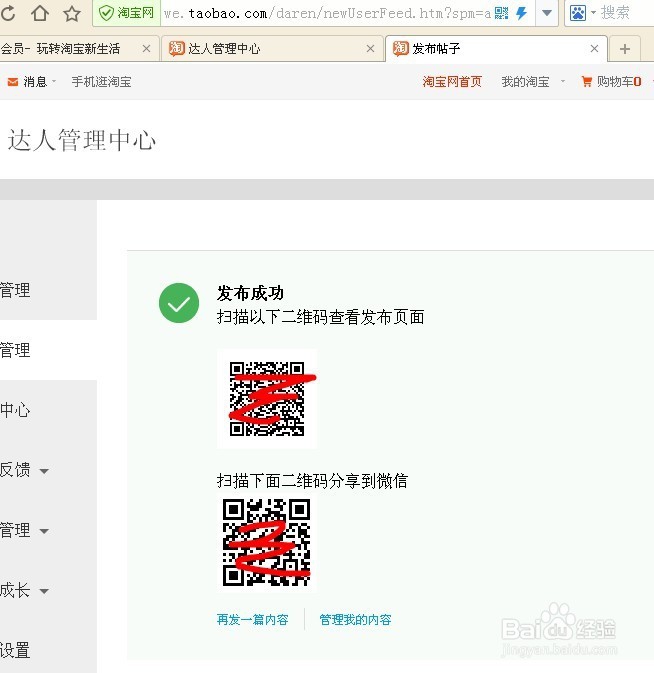Click the browser refresh icon
The image size is (654, 673).
[x=8, y=13]
